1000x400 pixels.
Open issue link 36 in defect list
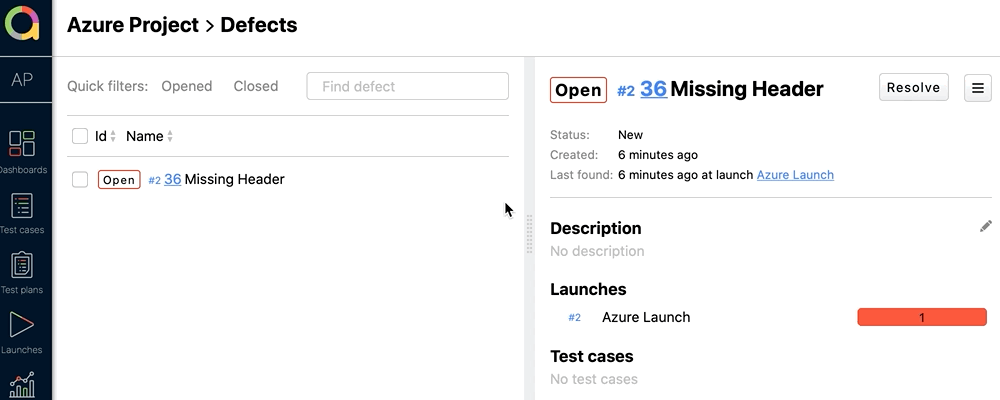point(173,179)
